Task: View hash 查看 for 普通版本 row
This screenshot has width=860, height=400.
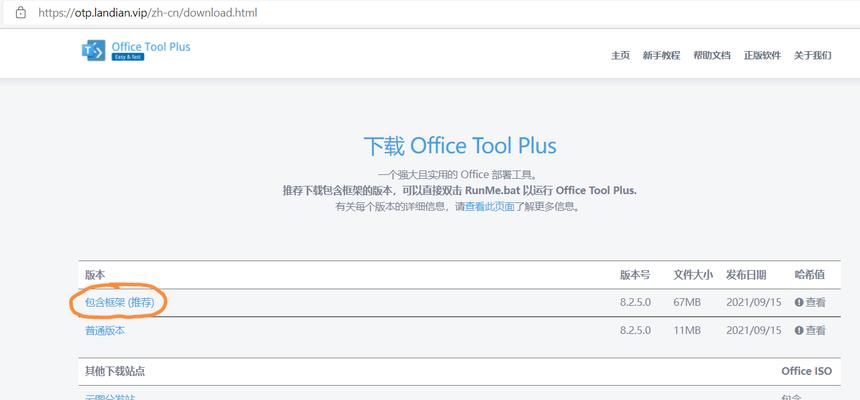Action: 815,330
